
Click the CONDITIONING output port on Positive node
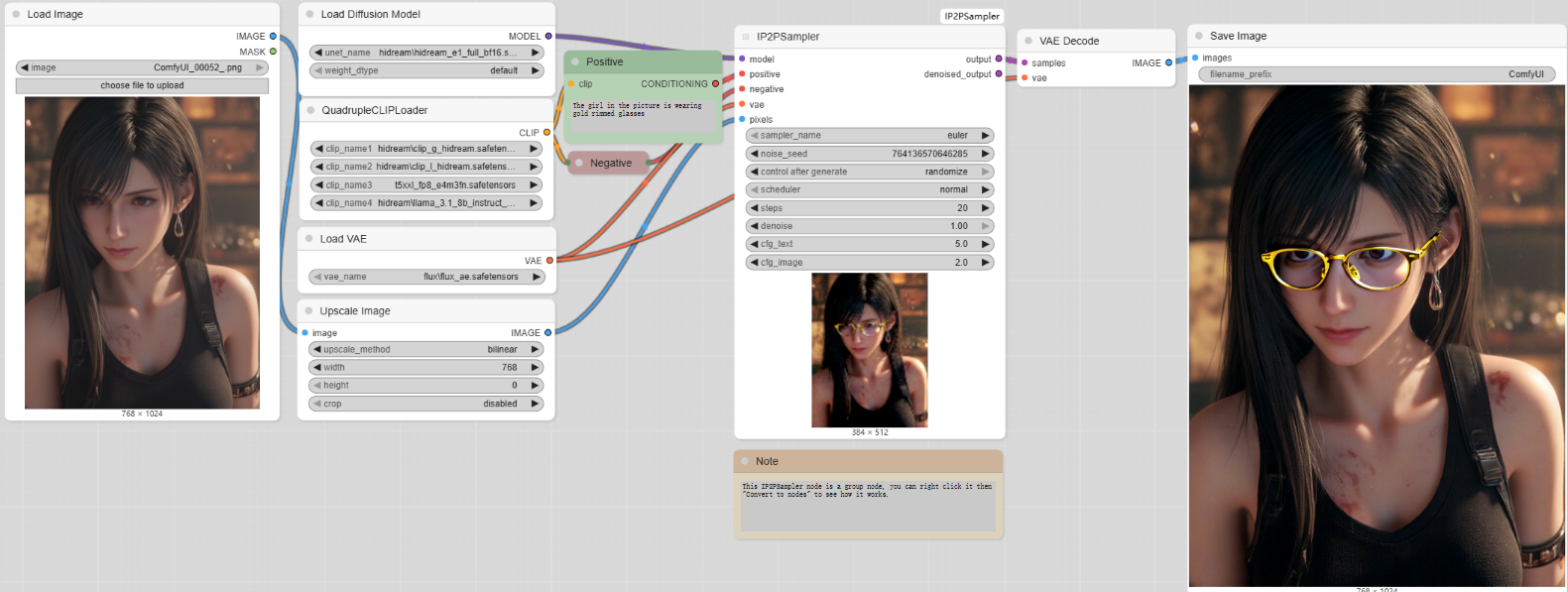click(715, 83)
